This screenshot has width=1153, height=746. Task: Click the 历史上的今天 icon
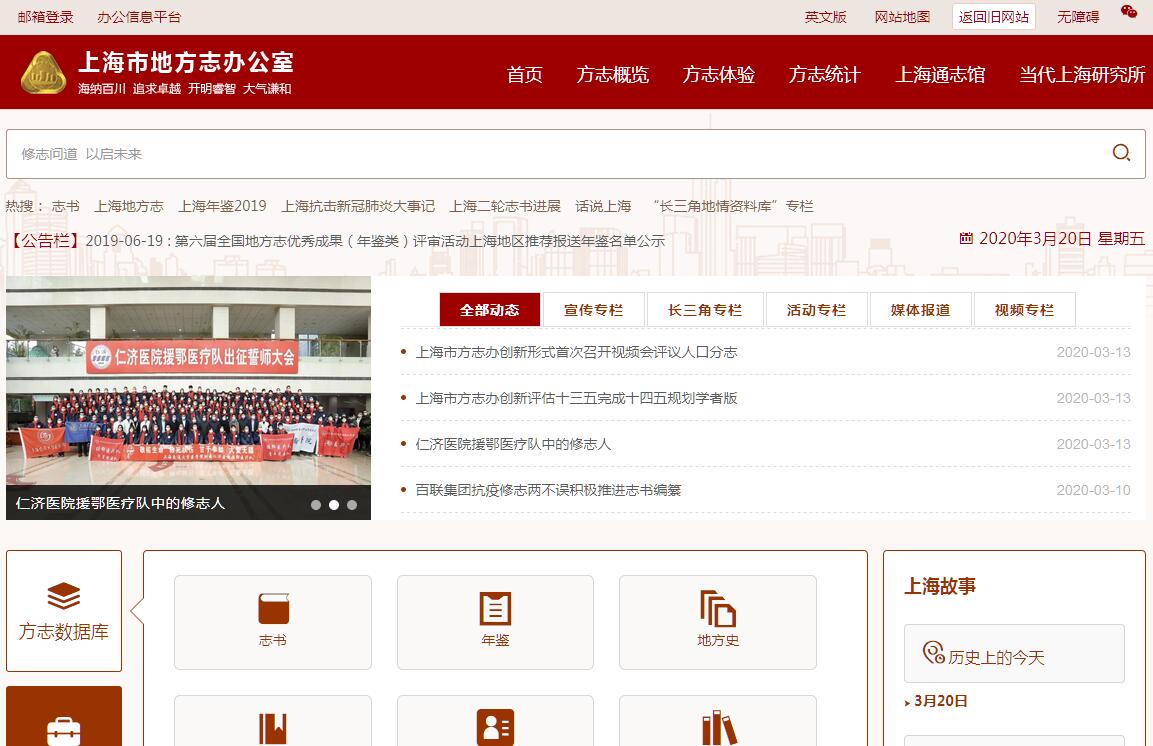(934, 653)
